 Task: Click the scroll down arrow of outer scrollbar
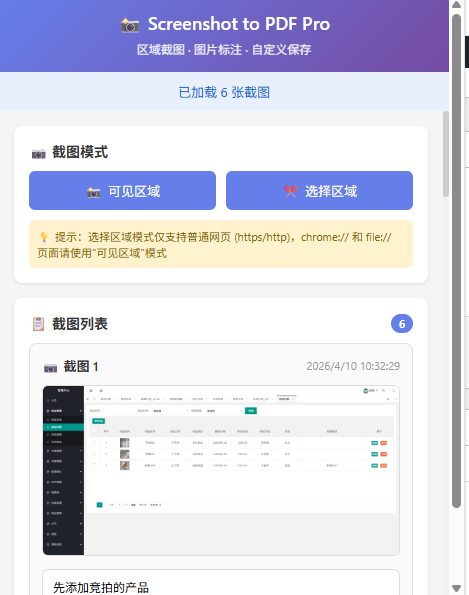pos(456,588)
